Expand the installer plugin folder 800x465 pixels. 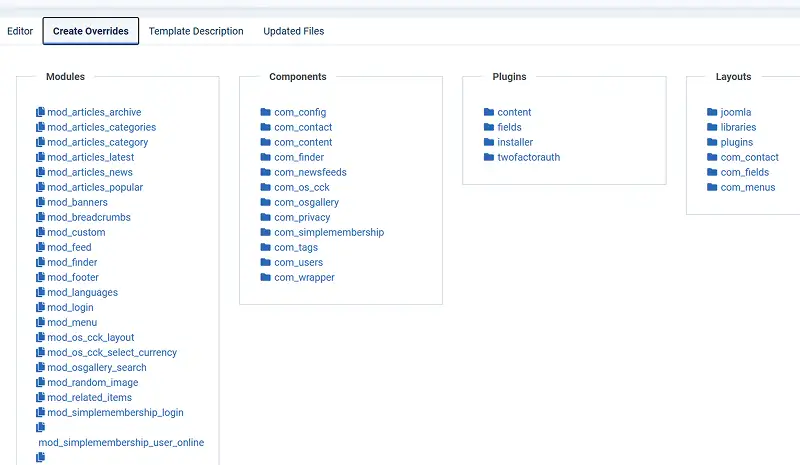pos(515,142)
